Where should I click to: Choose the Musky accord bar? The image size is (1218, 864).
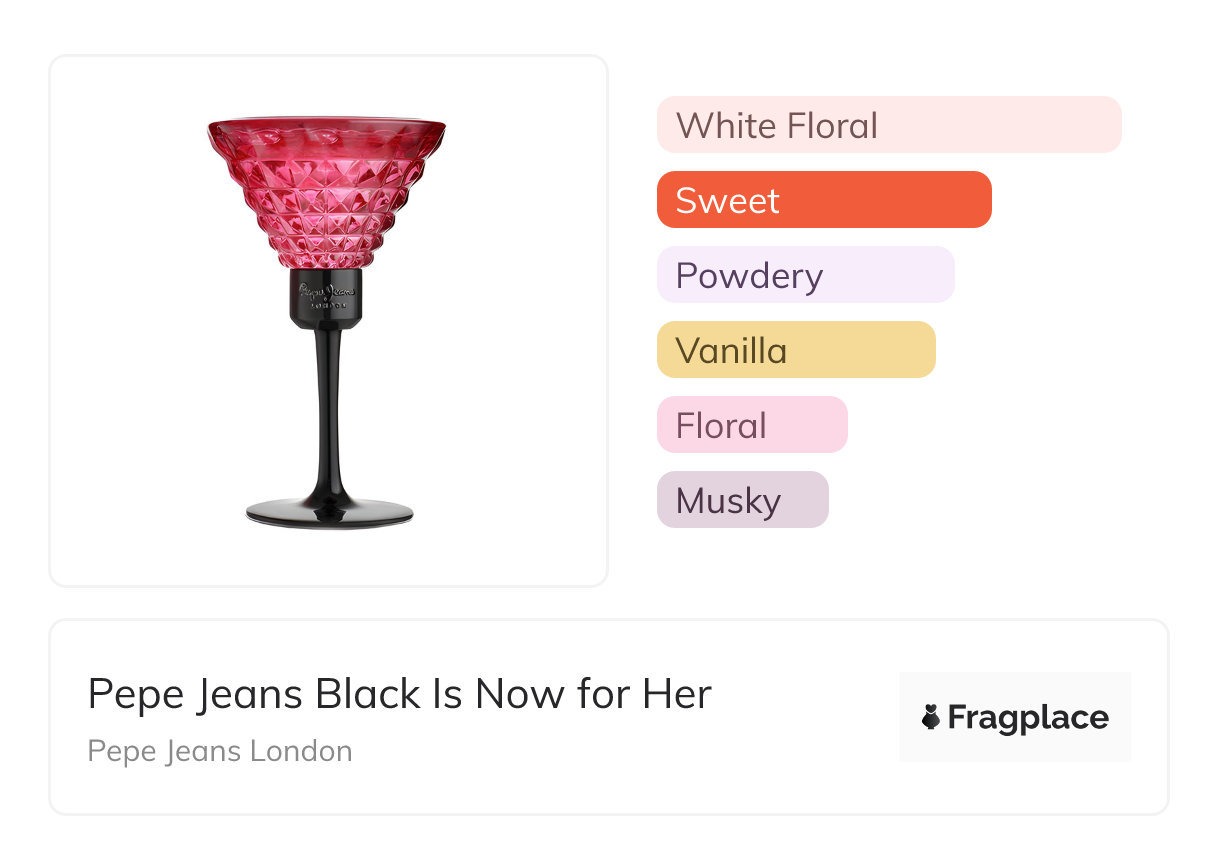(x=742, y=500)
